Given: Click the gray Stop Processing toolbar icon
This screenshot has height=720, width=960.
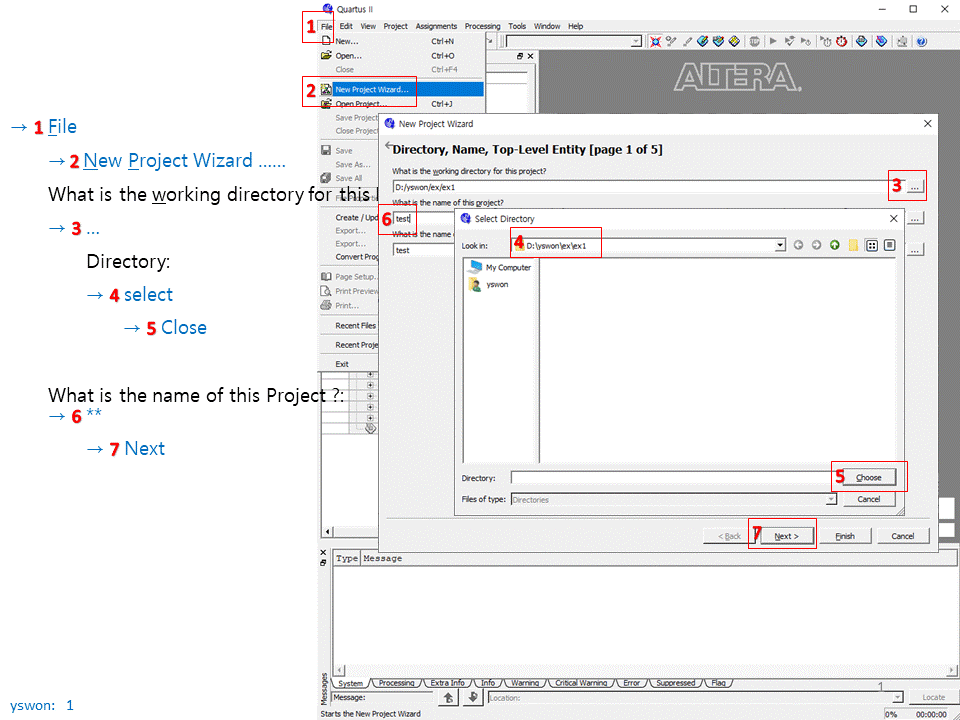Looking at the screenshot, I should tap(754, 42).
